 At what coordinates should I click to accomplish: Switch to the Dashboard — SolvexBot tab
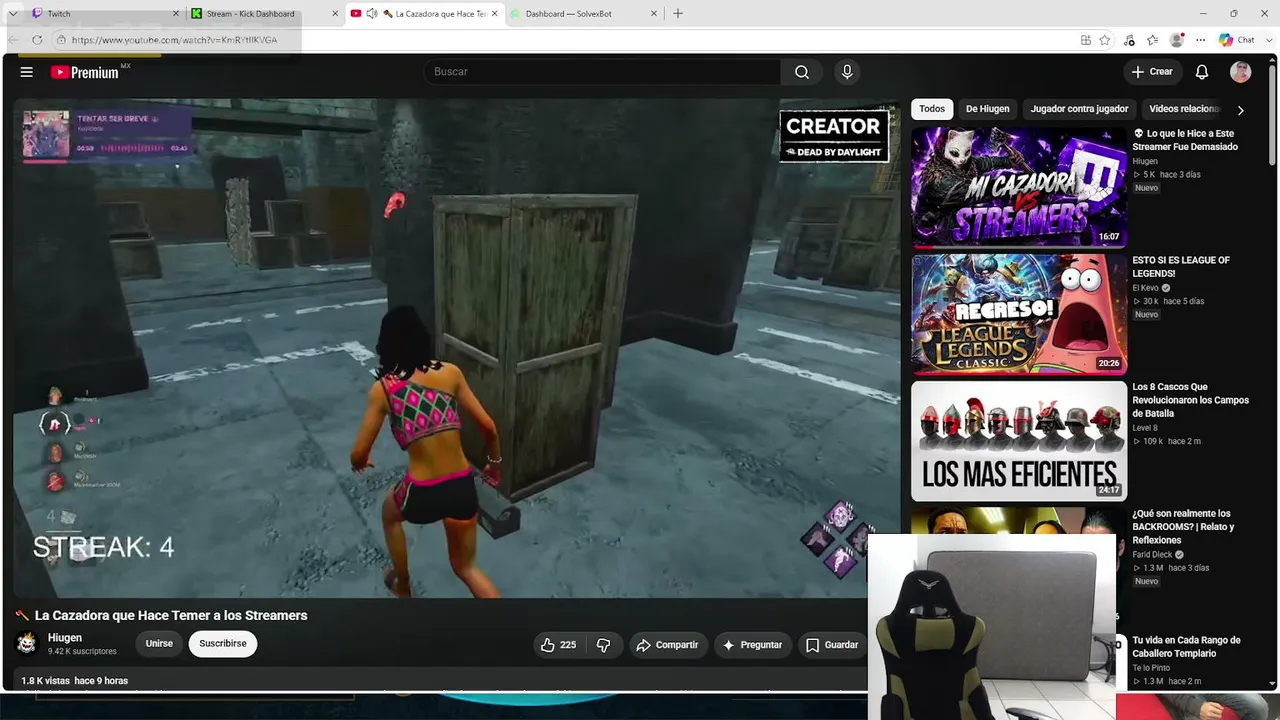pyautogui.click(x=584, y=14)
